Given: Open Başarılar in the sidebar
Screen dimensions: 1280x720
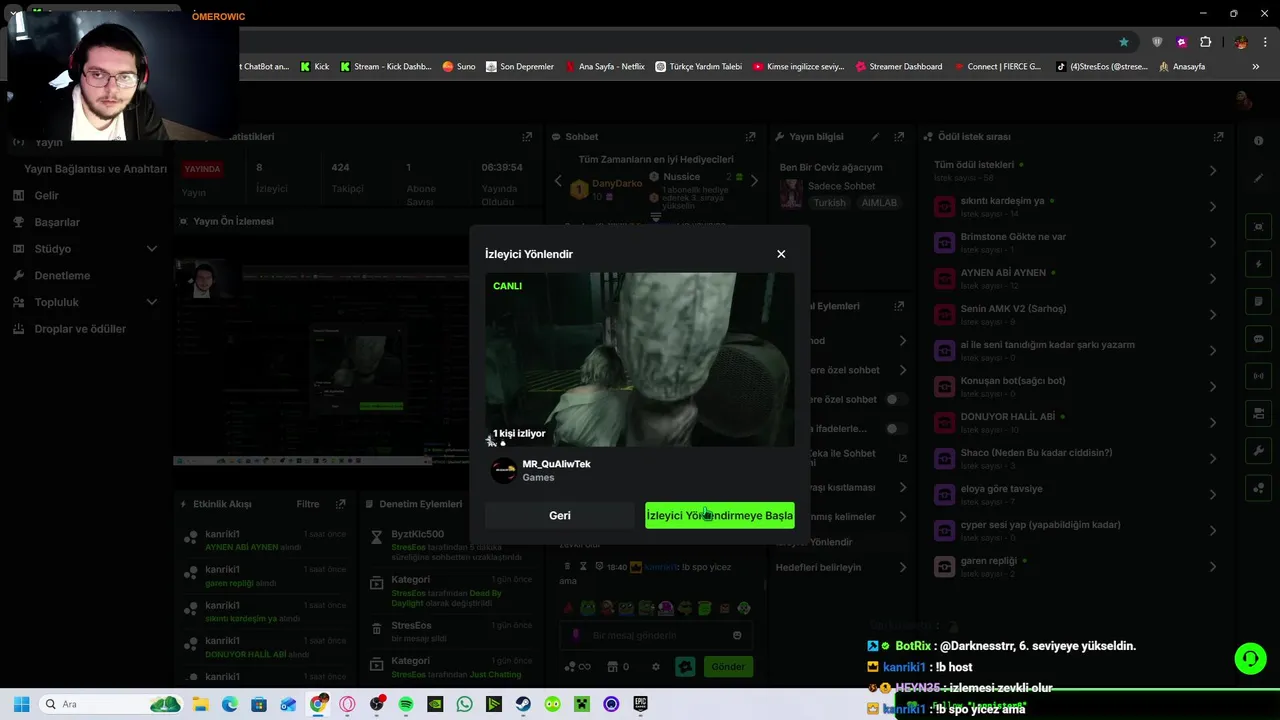Looking at the screenshot, I should tap(57, 222).
